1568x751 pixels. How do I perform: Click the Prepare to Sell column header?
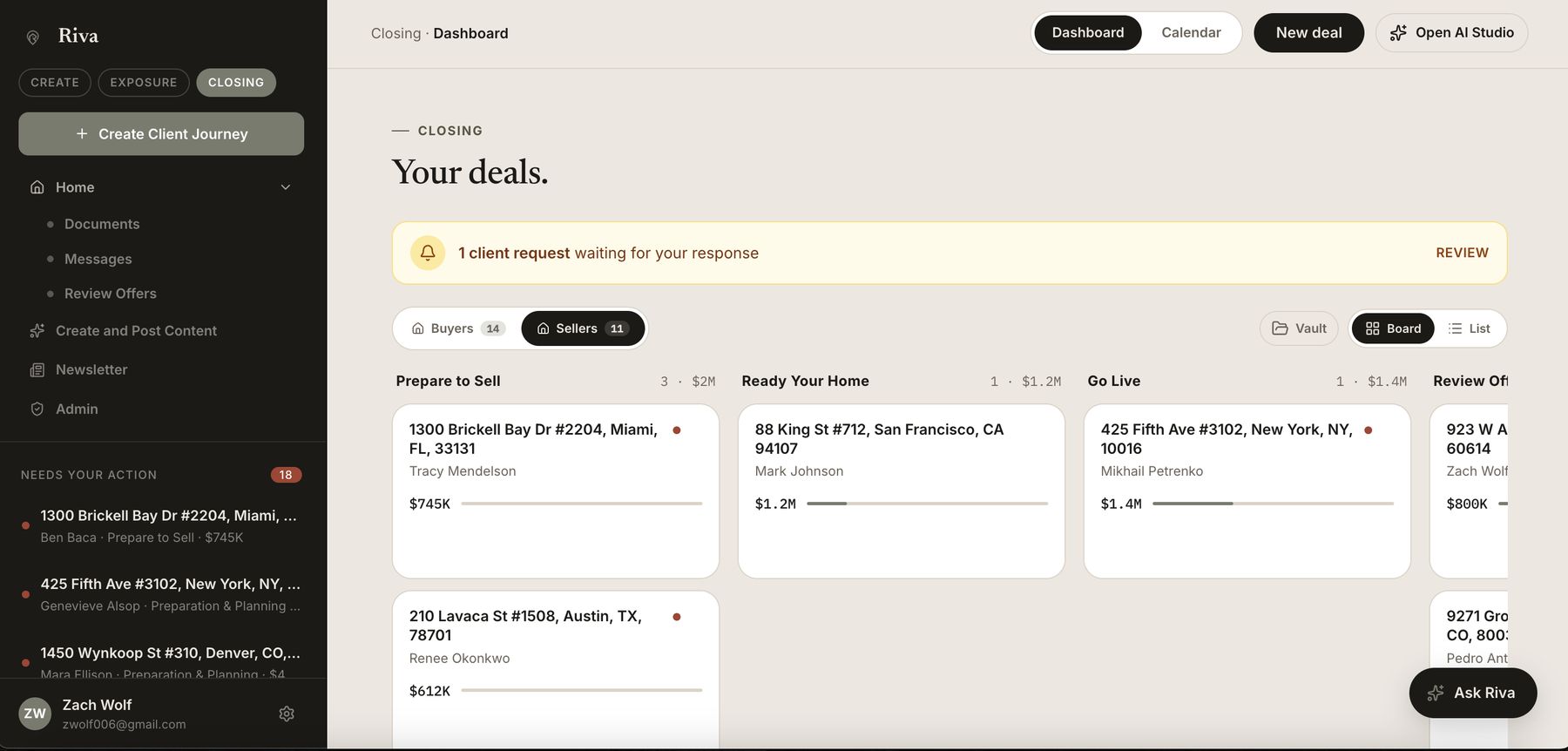(x=448, y=381)
